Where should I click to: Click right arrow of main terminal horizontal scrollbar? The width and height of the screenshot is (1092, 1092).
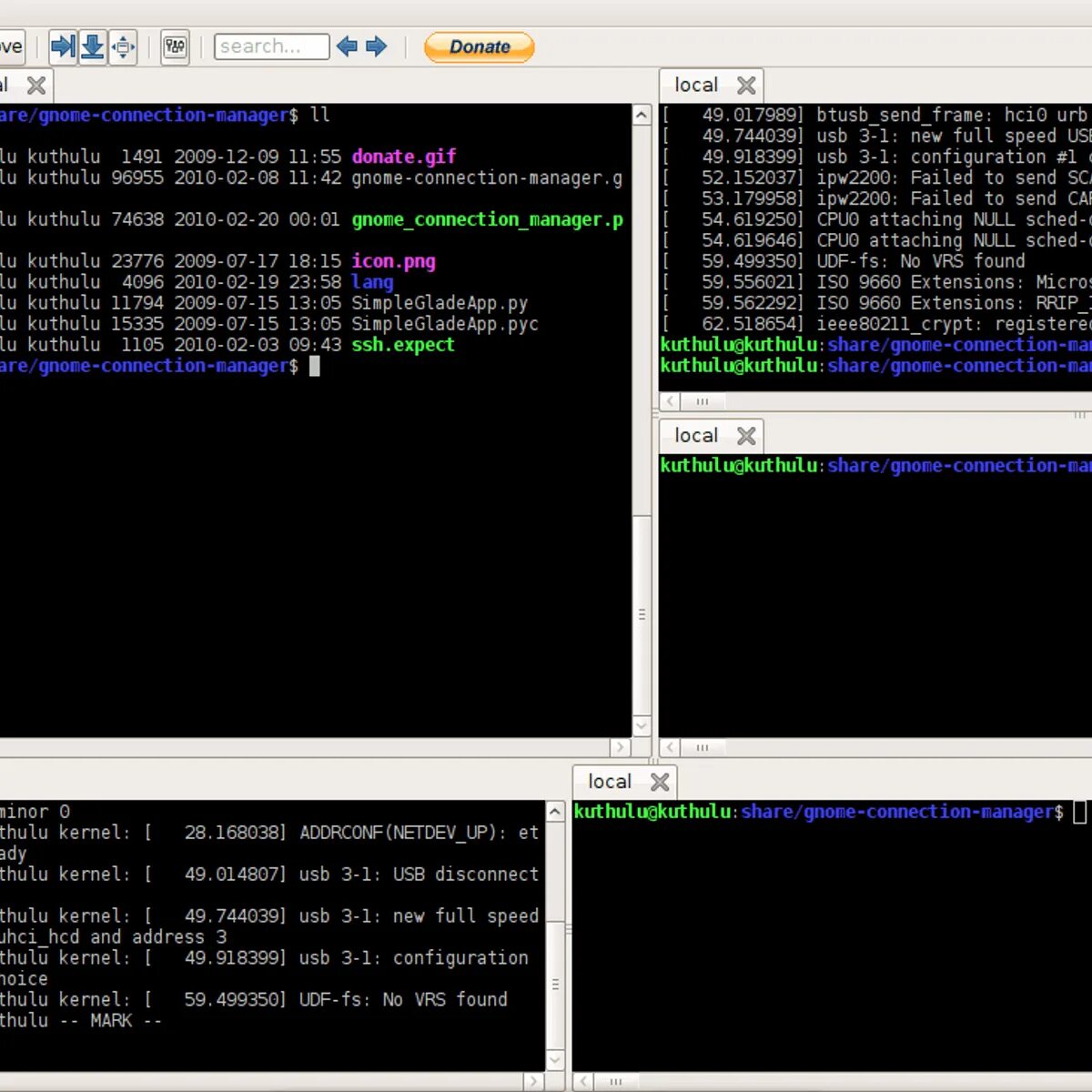(621, 747)
